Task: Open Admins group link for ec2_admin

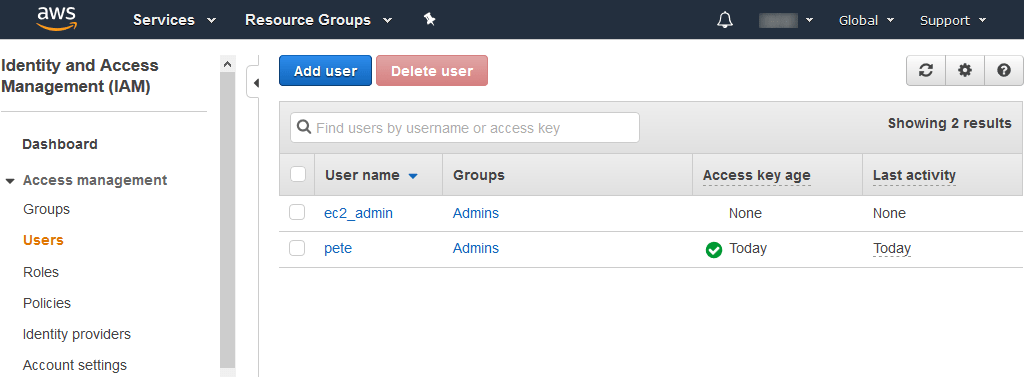Action: (476, 213)
